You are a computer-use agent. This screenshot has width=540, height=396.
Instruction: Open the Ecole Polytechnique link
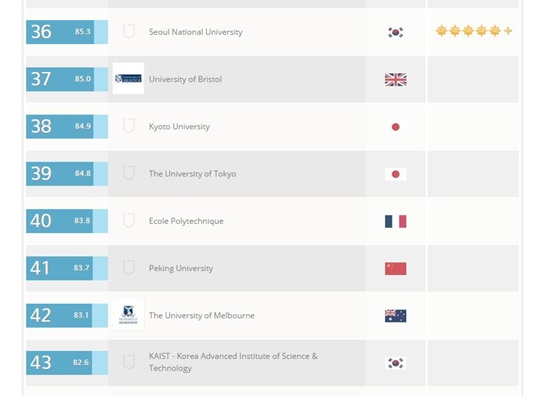(186, 221)
